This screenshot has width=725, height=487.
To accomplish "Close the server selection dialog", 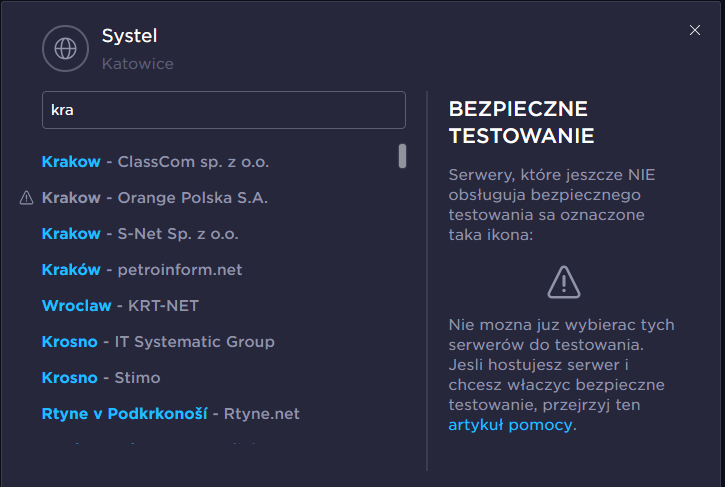I will click(x=695, y=30).
